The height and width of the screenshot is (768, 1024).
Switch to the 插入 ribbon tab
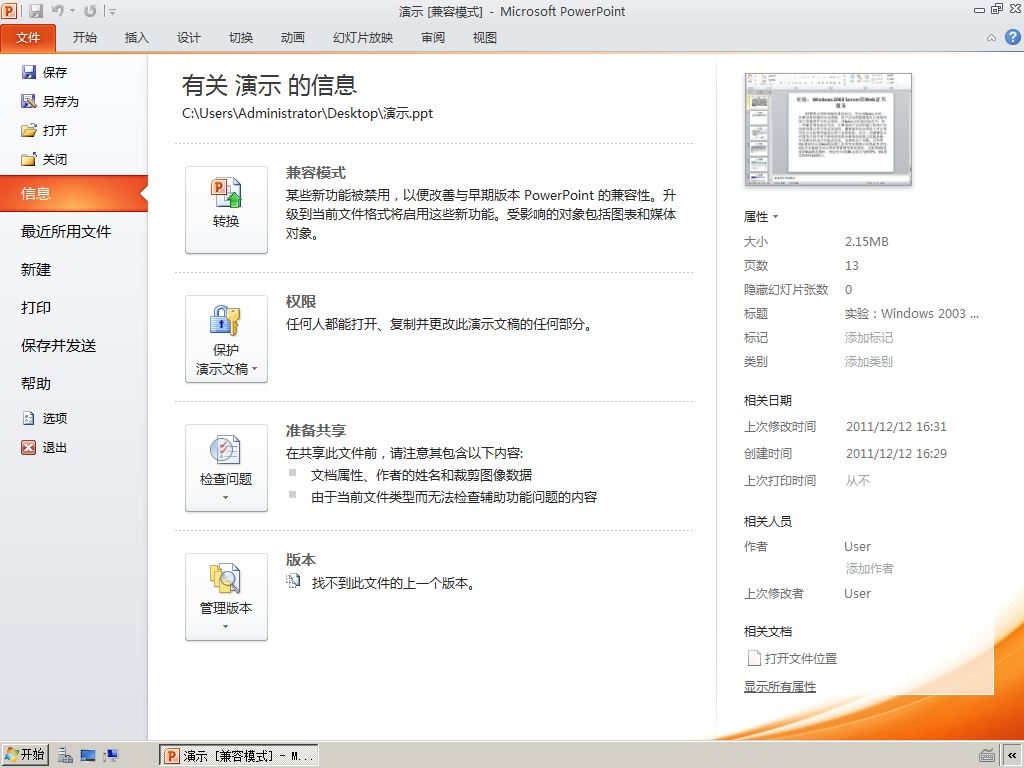(x=136, y=38)
